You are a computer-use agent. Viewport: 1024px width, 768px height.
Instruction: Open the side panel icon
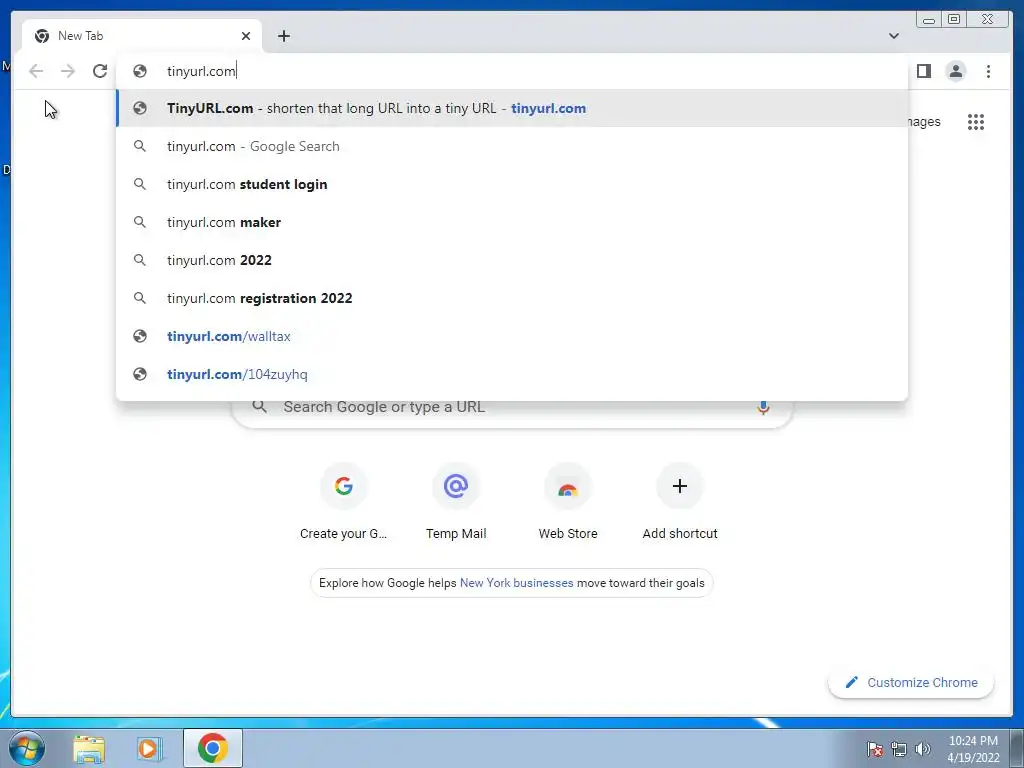pyautogui.click(x=923, y=71)
